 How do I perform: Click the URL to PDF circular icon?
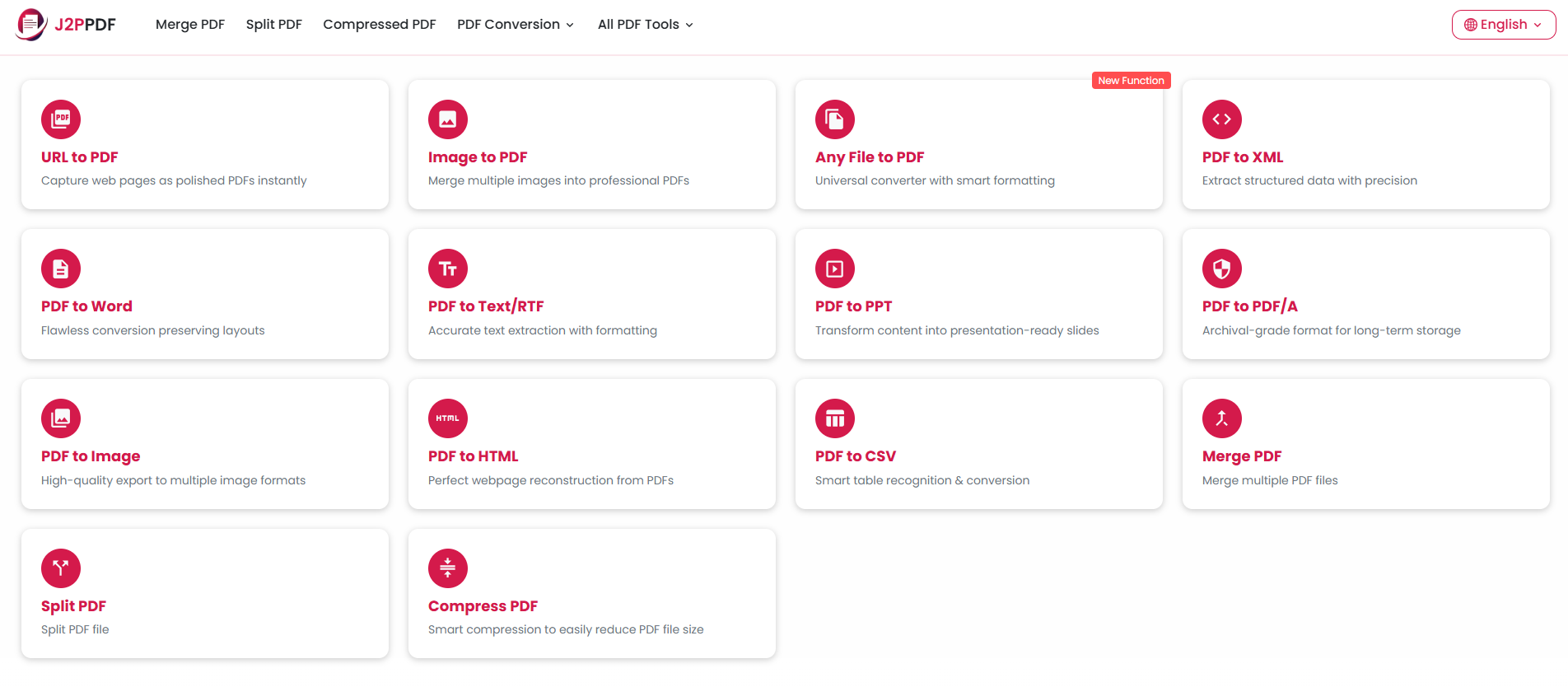tap(61, 119)
